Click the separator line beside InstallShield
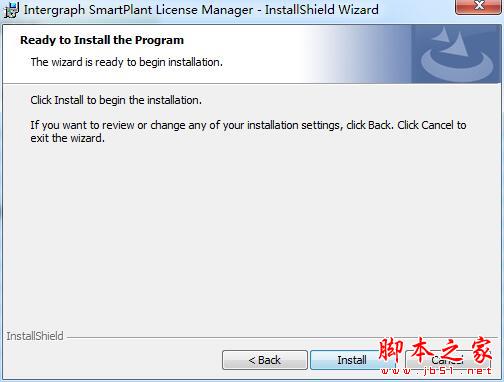The image size is (504, 382). click(x=283, y=337)
